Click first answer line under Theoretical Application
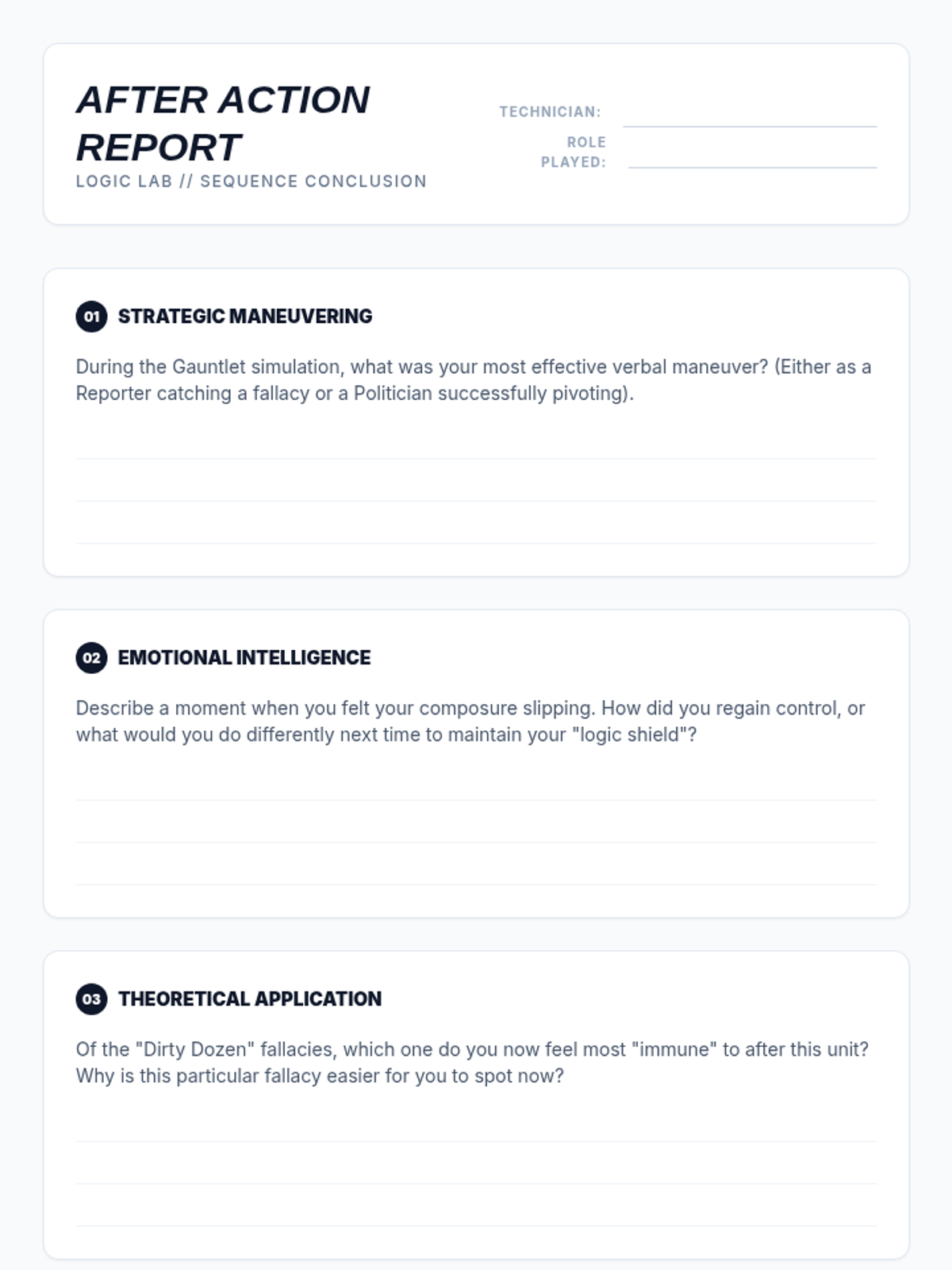This screenshot has height=1270, width=952. (476, 1127)
